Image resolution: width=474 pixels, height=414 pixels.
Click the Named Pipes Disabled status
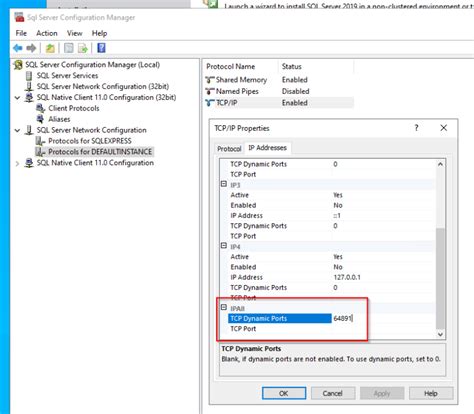(296, 91)
